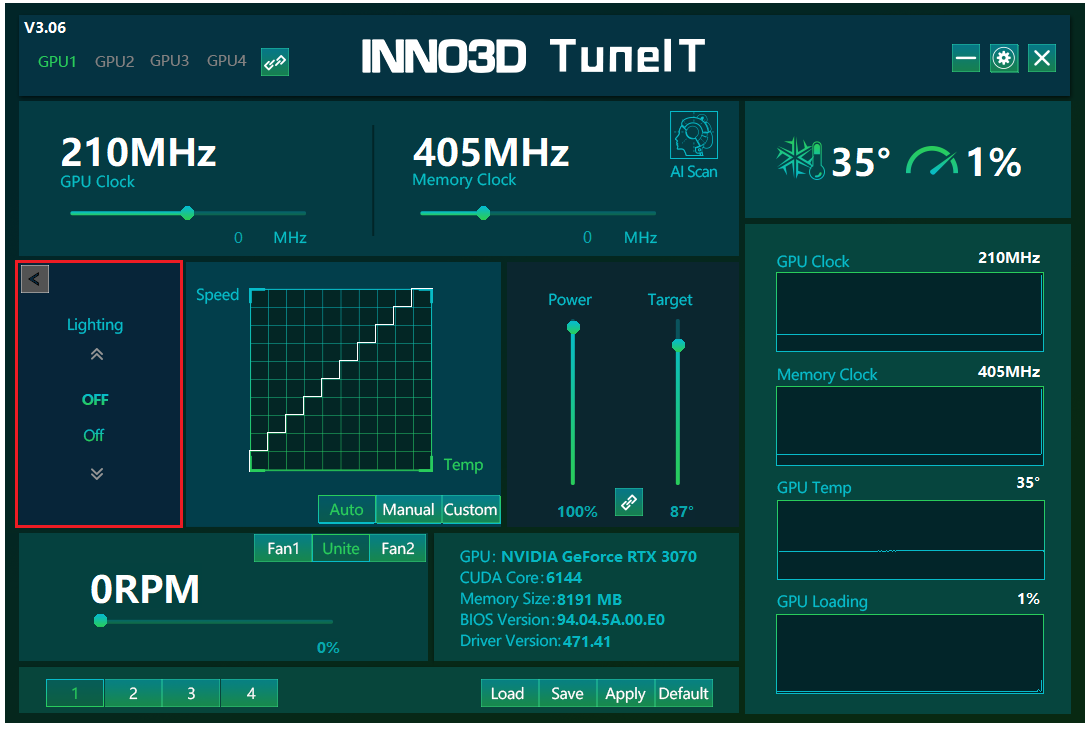Click the Load button
Viewport: 1091px width, 730px height.
tap(507, 693)
